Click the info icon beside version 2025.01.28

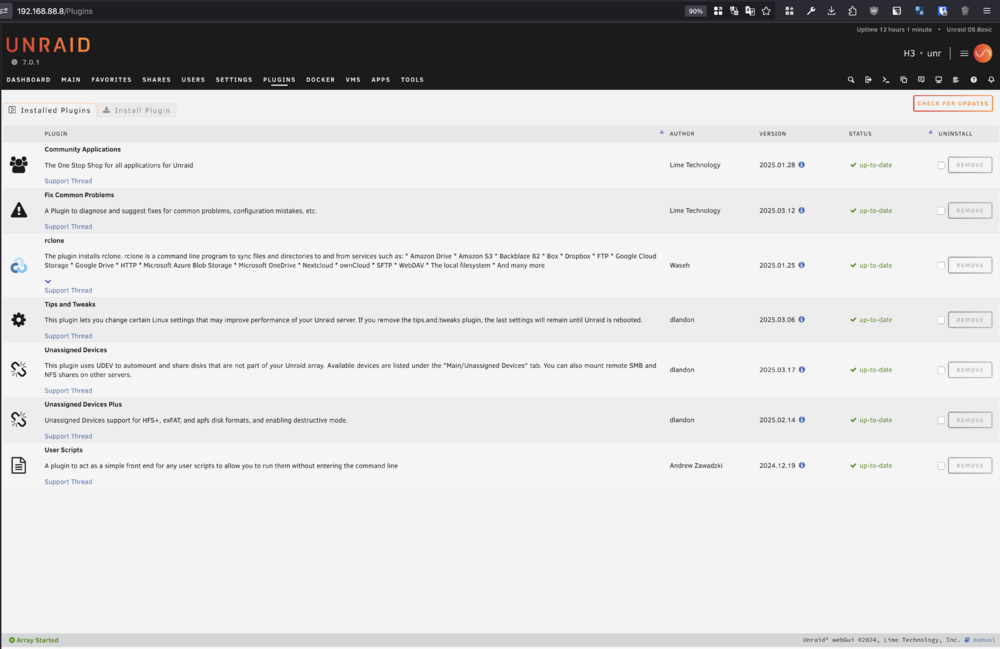802,164
